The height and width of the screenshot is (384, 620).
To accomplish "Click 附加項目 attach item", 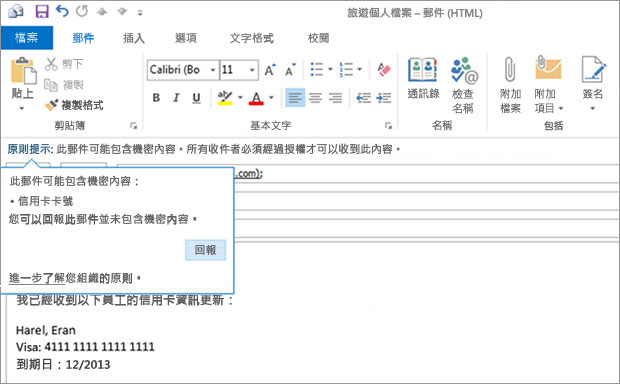I will [548, 85].
